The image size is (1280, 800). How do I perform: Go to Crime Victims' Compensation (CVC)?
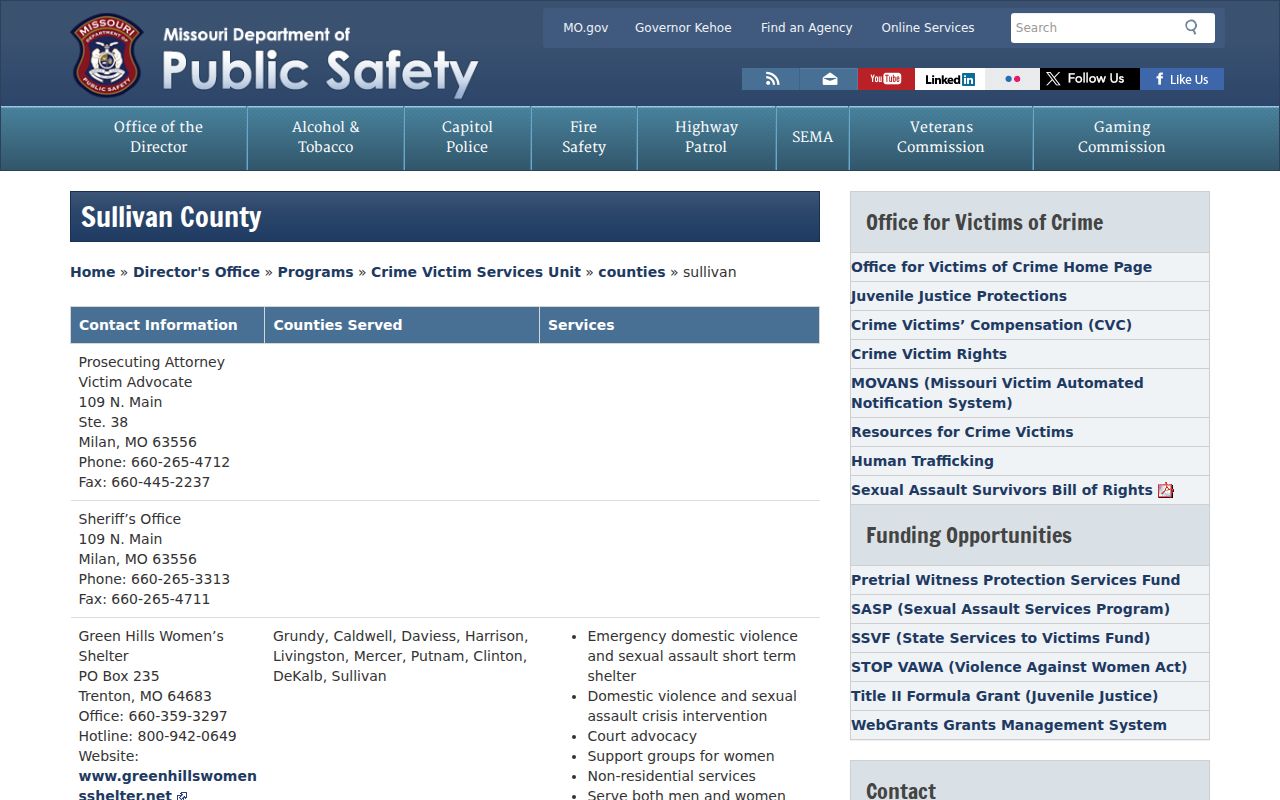[x=991, y=325]
